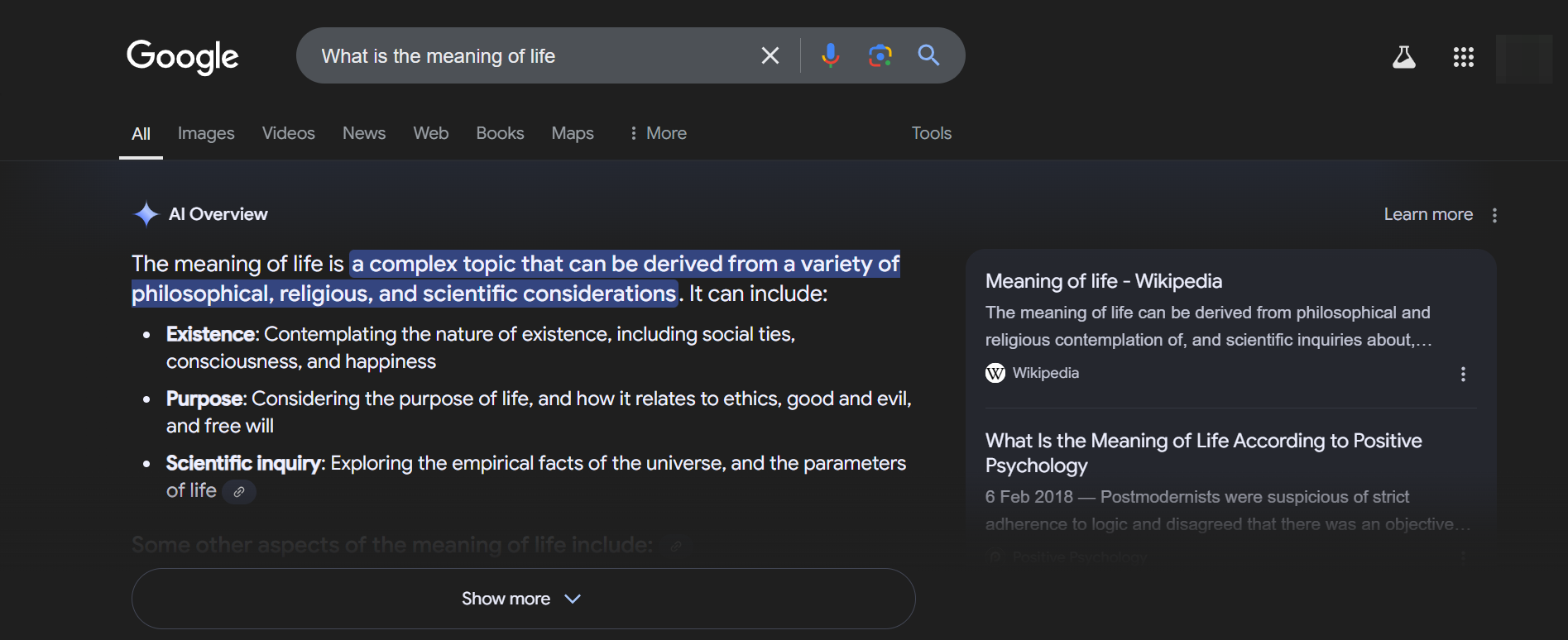
Task: Open the Google apps grid
Action: 1463,57
